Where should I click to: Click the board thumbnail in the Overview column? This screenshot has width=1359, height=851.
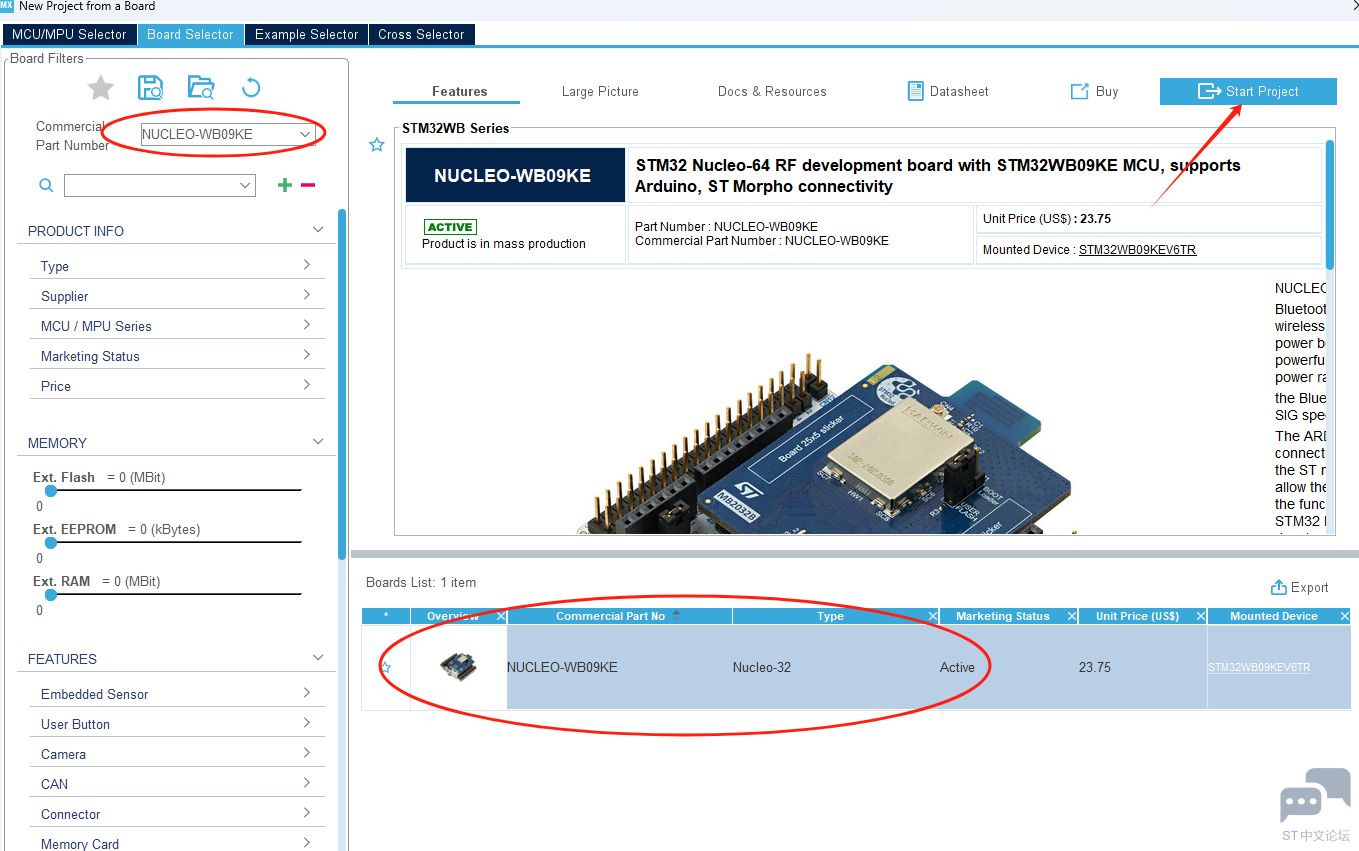458,666
